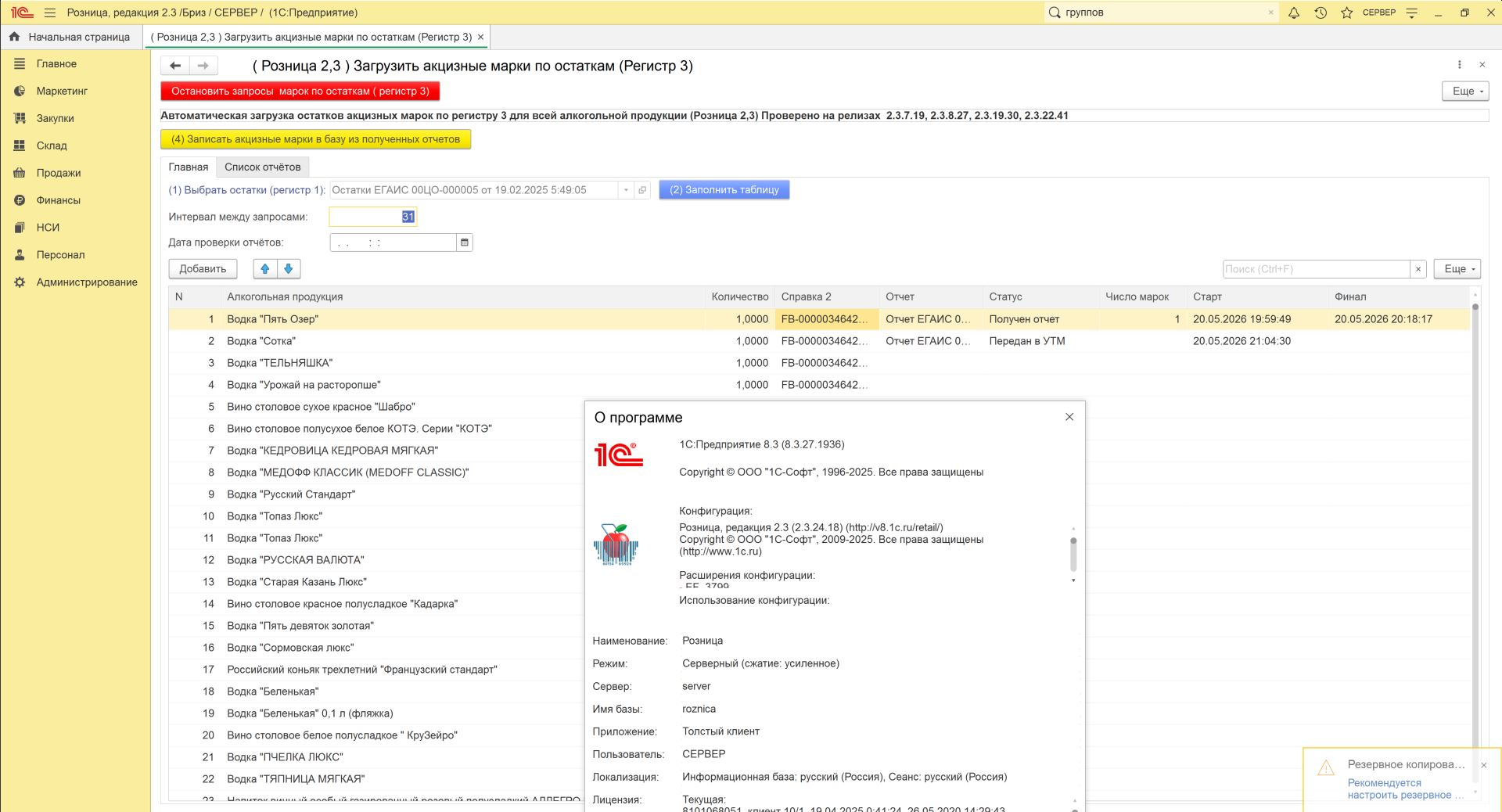This screenshot has height=812, width=1502.
Task: Click Заполнить таблицу button
Action: 724,190
